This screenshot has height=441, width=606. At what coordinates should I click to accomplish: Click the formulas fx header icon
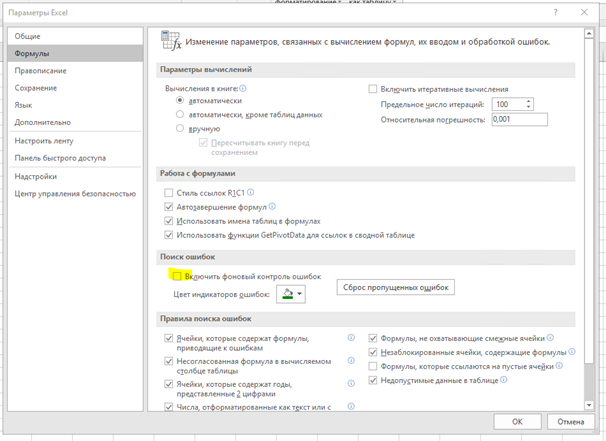tap(171, 41)
